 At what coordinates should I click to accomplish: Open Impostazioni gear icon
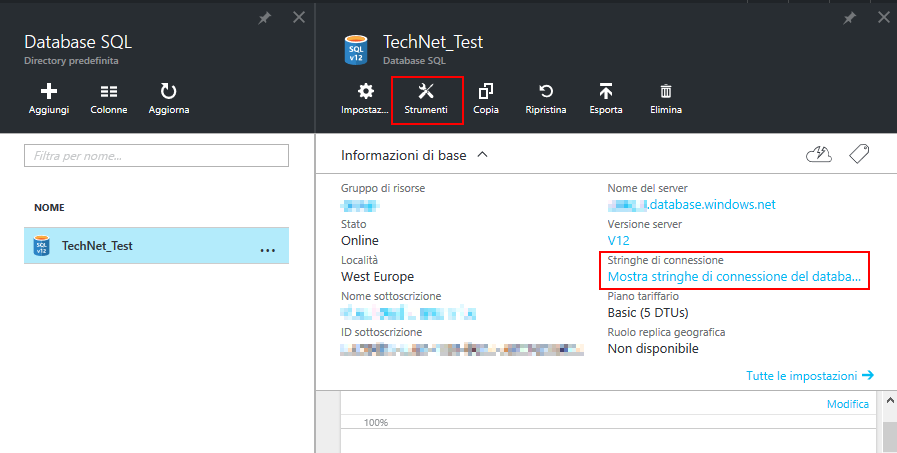pos(366,91)
